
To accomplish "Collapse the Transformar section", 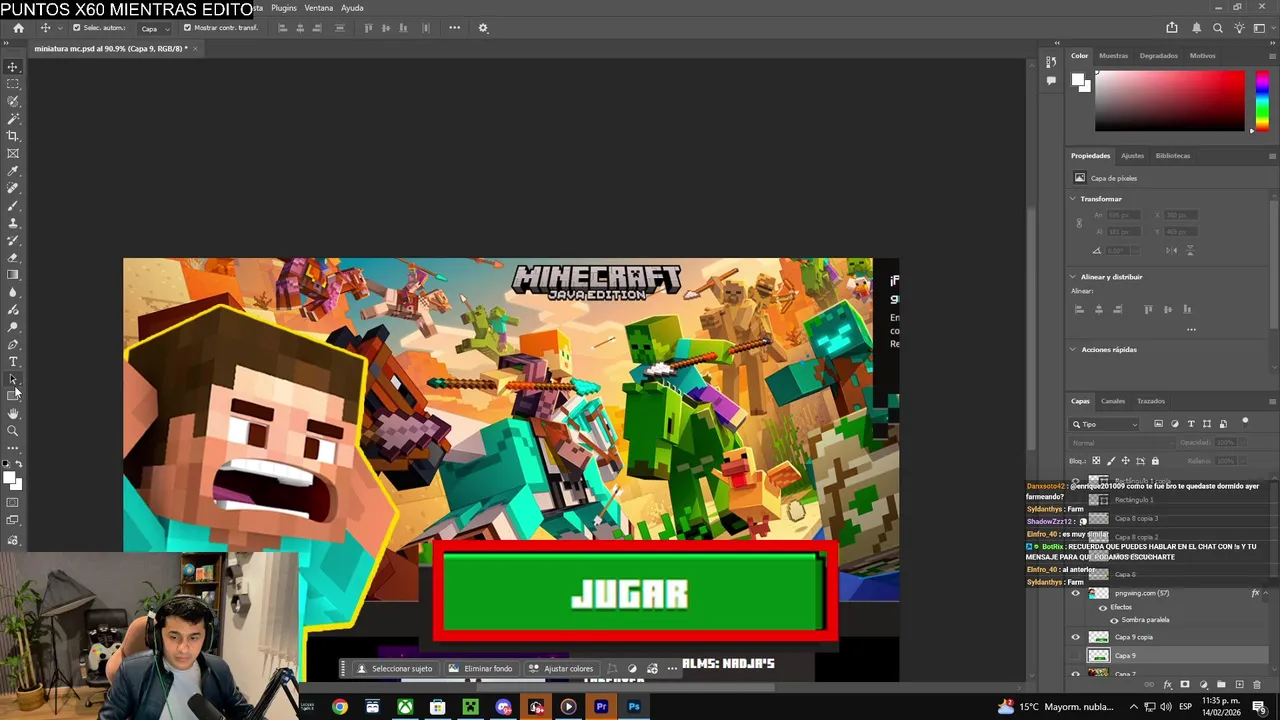I will pos(1073,199).
